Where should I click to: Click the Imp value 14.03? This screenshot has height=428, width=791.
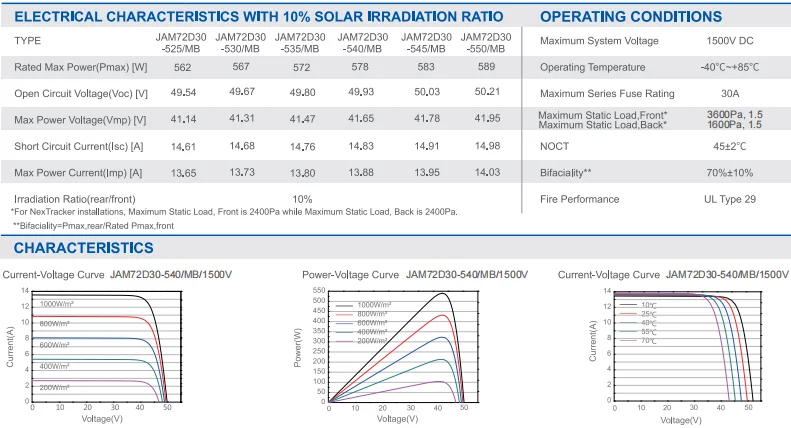click(487, 172)
